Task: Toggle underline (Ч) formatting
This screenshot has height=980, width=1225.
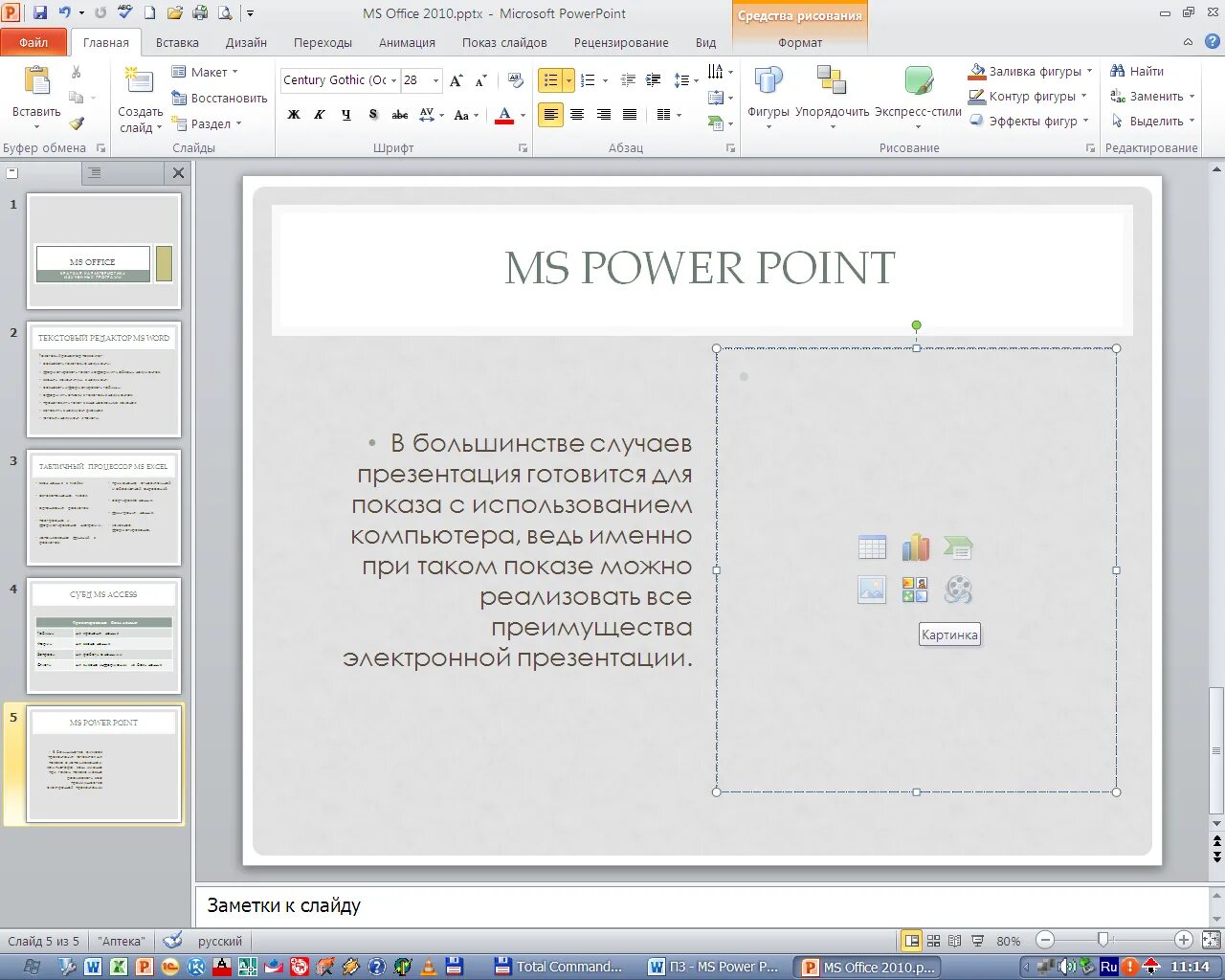Action: [x=346, y=115]
